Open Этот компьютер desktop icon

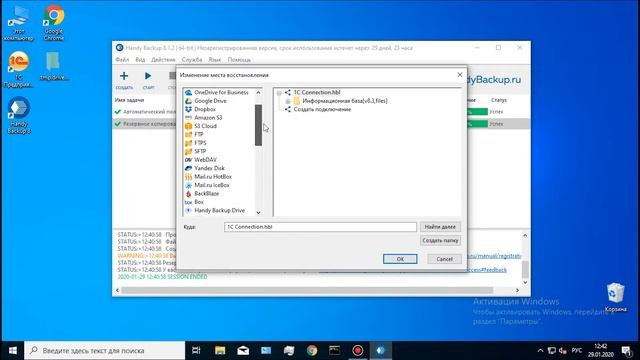click(x=18, y=23)
